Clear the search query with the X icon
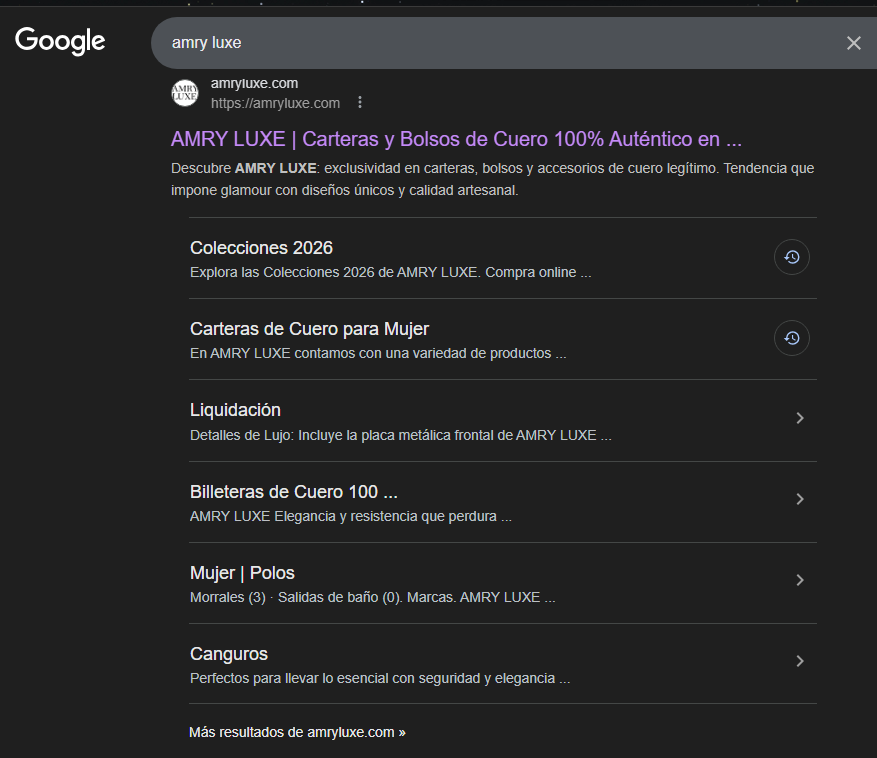This screenshot has width=877, height=758. point(853,43)
